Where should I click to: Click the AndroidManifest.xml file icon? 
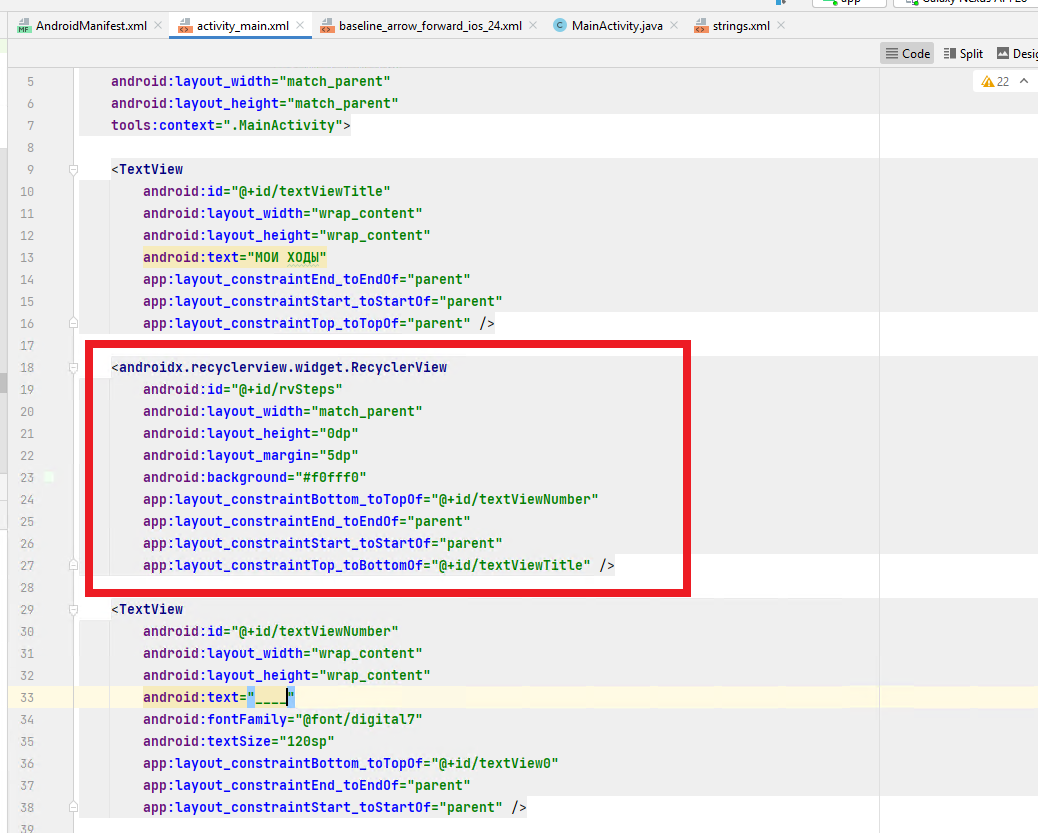click(24, 26)
